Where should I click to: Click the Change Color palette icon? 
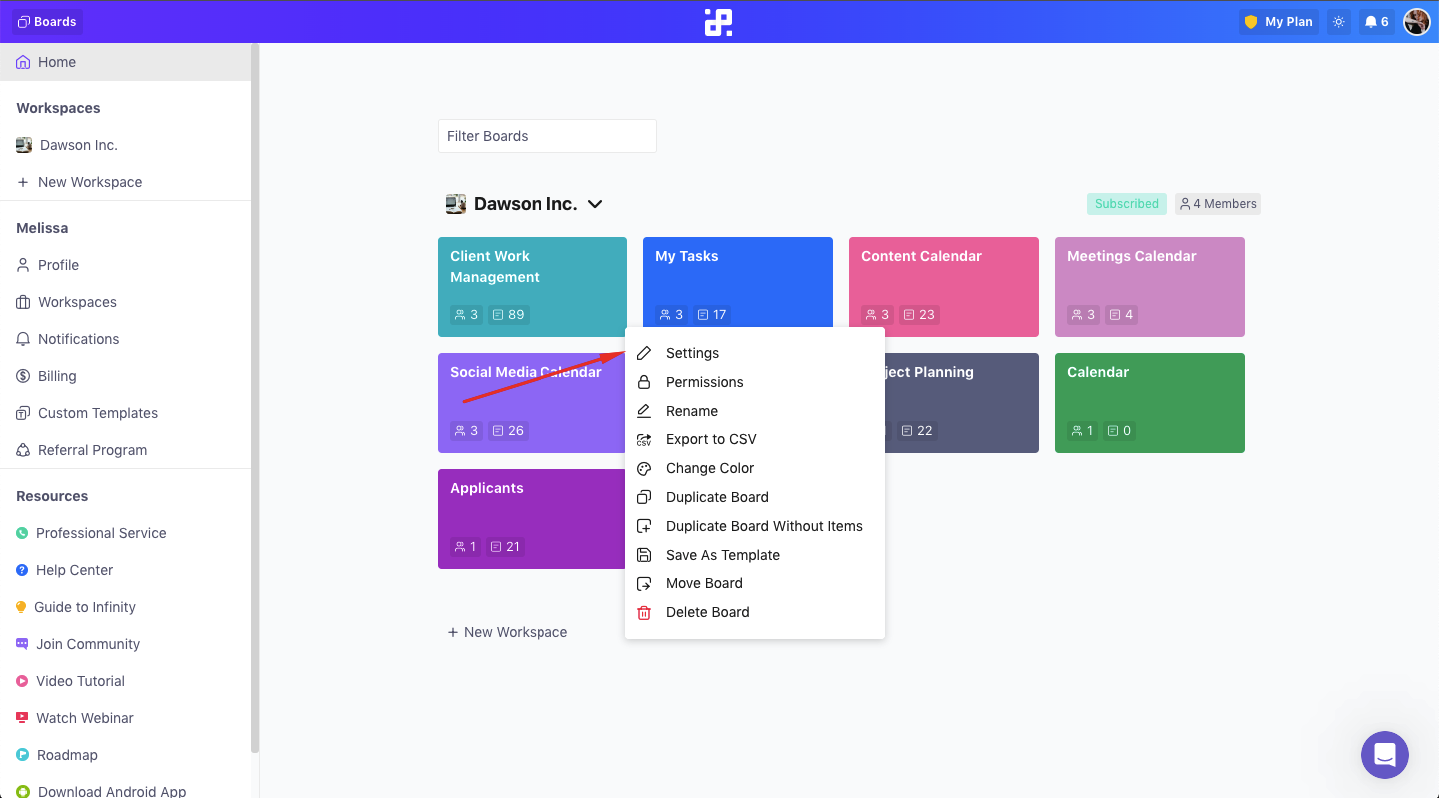pos(645,469)
